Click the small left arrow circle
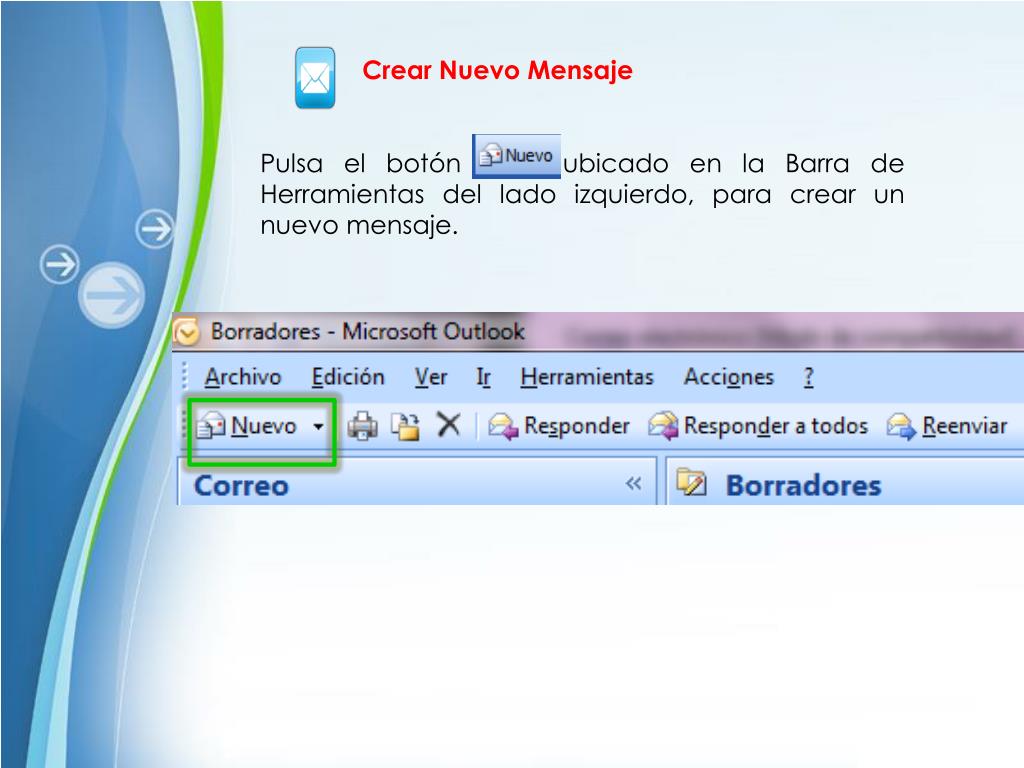1024x768 pixels. (x=59, y=264)
